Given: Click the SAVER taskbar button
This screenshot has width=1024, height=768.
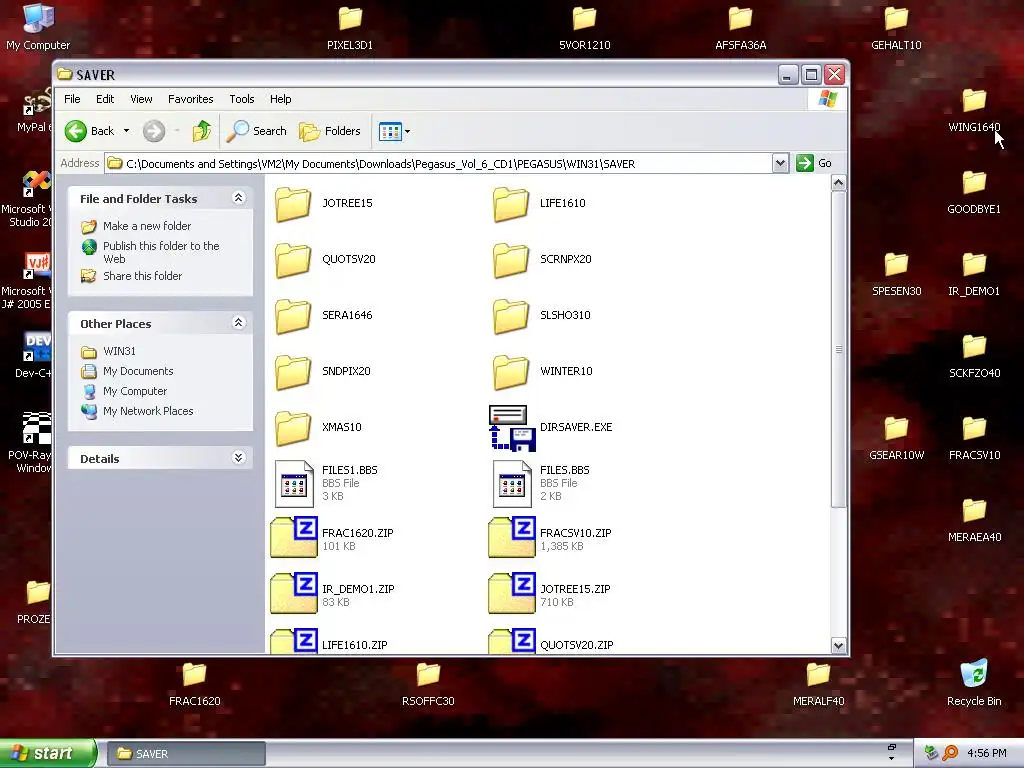Looking at the screenshot, I should [x=186, y=754].
